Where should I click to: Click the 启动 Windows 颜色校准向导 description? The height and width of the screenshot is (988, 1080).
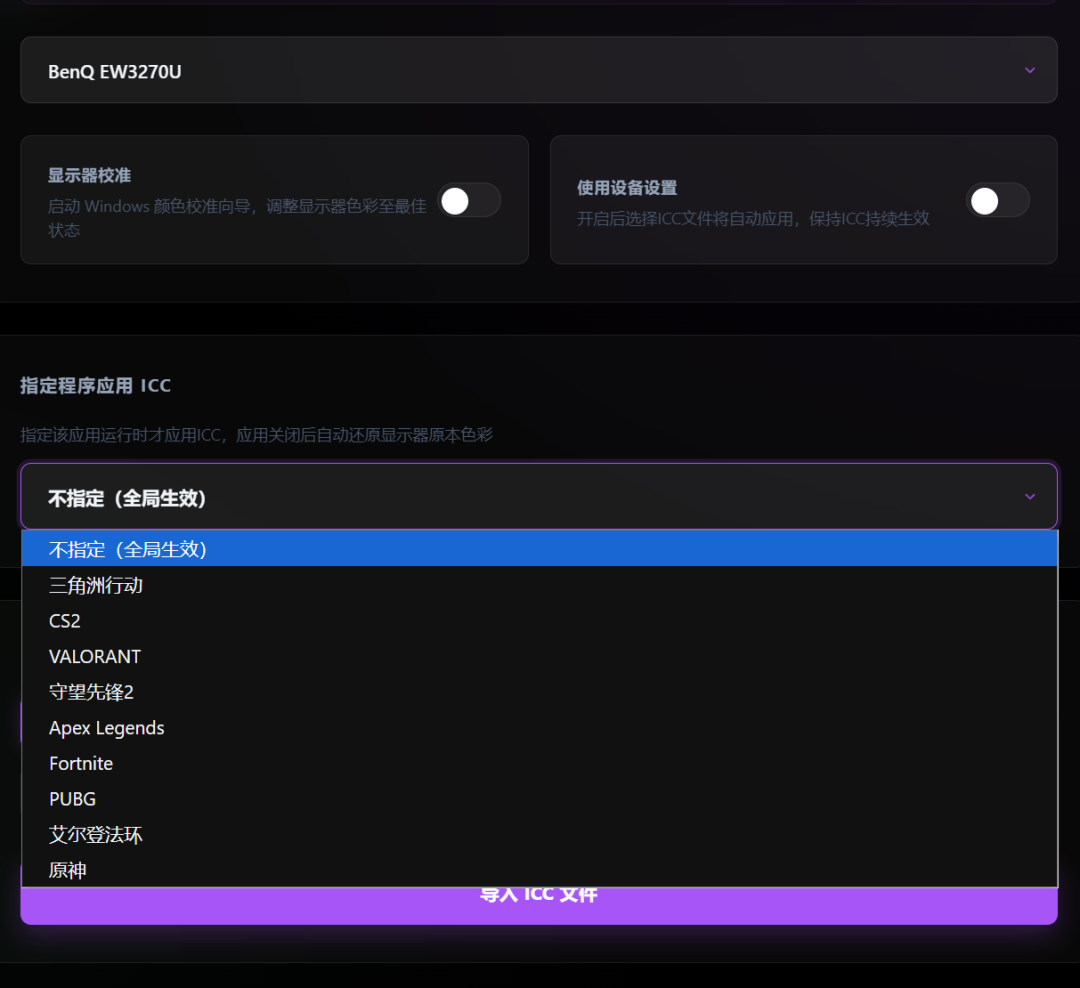point(237,218)
